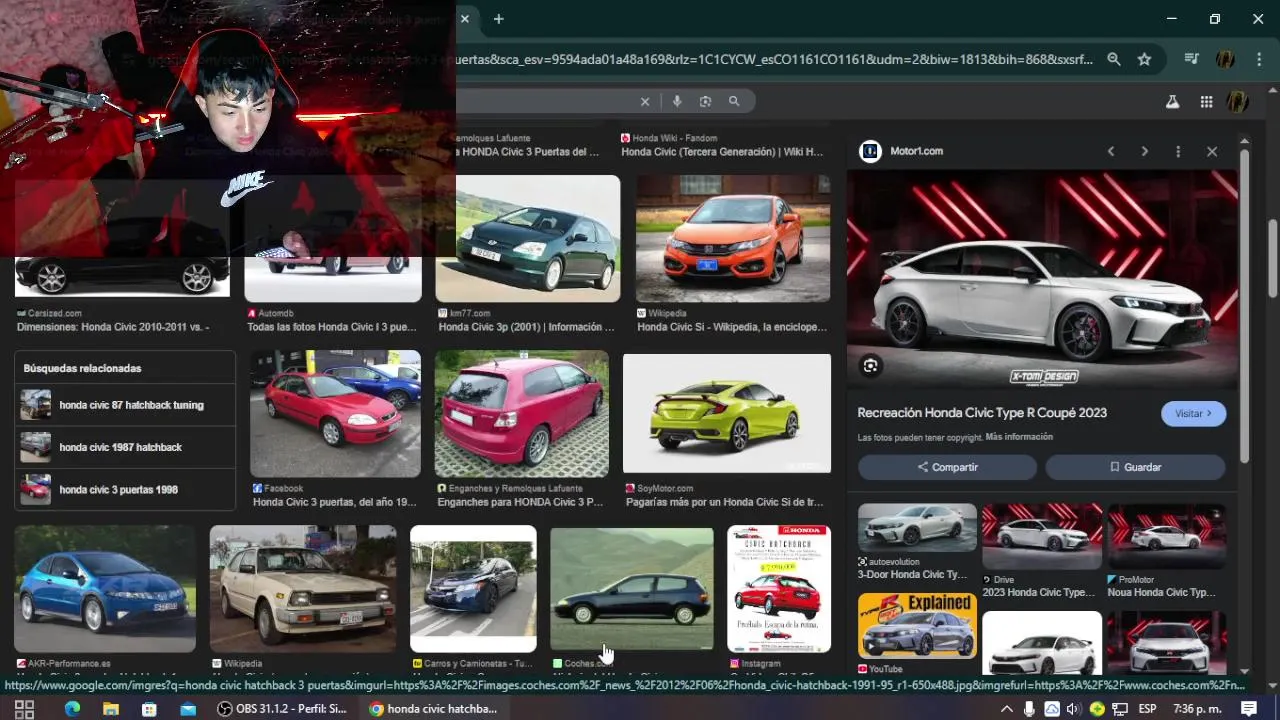1280x720 pixels.
Task: Close the image preview panel
Action: coord(1212,151)
